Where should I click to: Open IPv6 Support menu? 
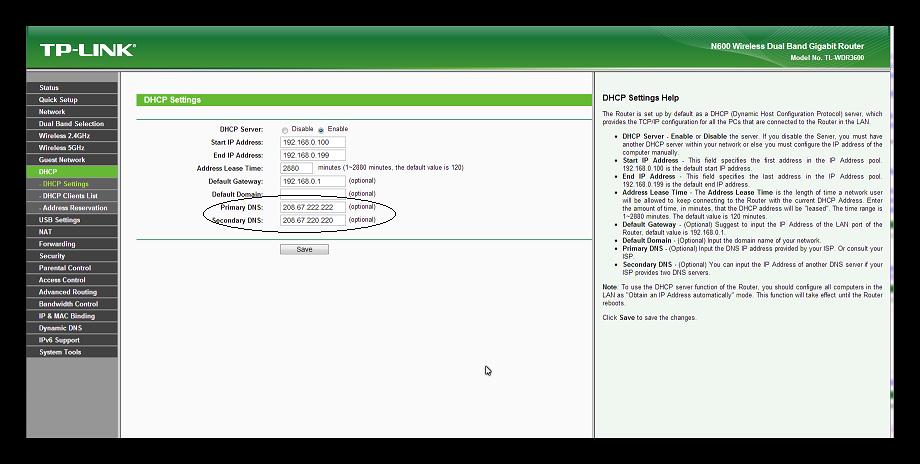72,340
